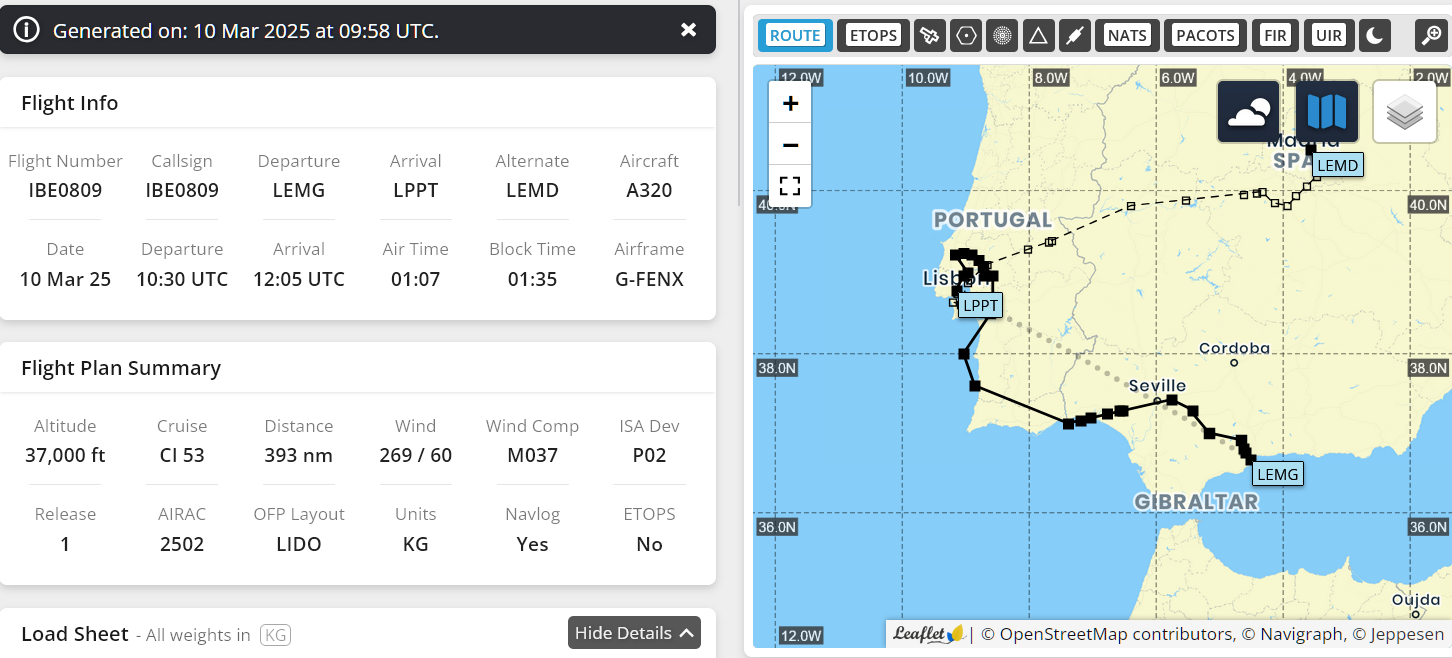This screenshot has height=658, width=1452.
Task: Open the map layers stack selector
Action: (x=1405, y=111)
